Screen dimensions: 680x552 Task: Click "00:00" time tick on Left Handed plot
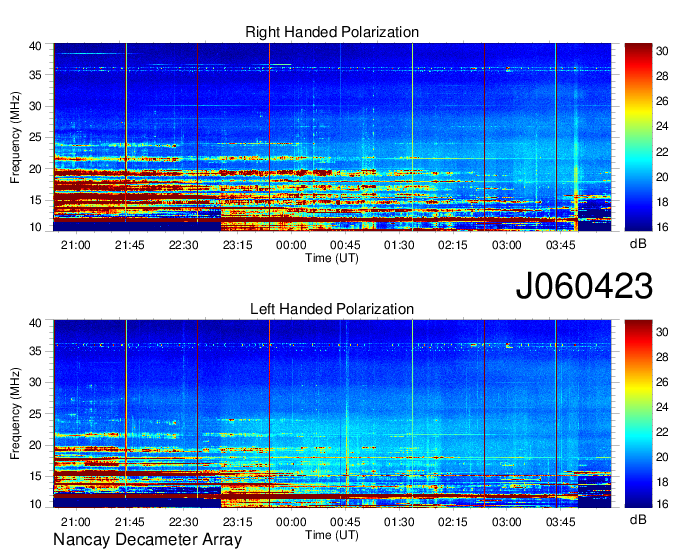pyautogui.click(x=291, y=522)
